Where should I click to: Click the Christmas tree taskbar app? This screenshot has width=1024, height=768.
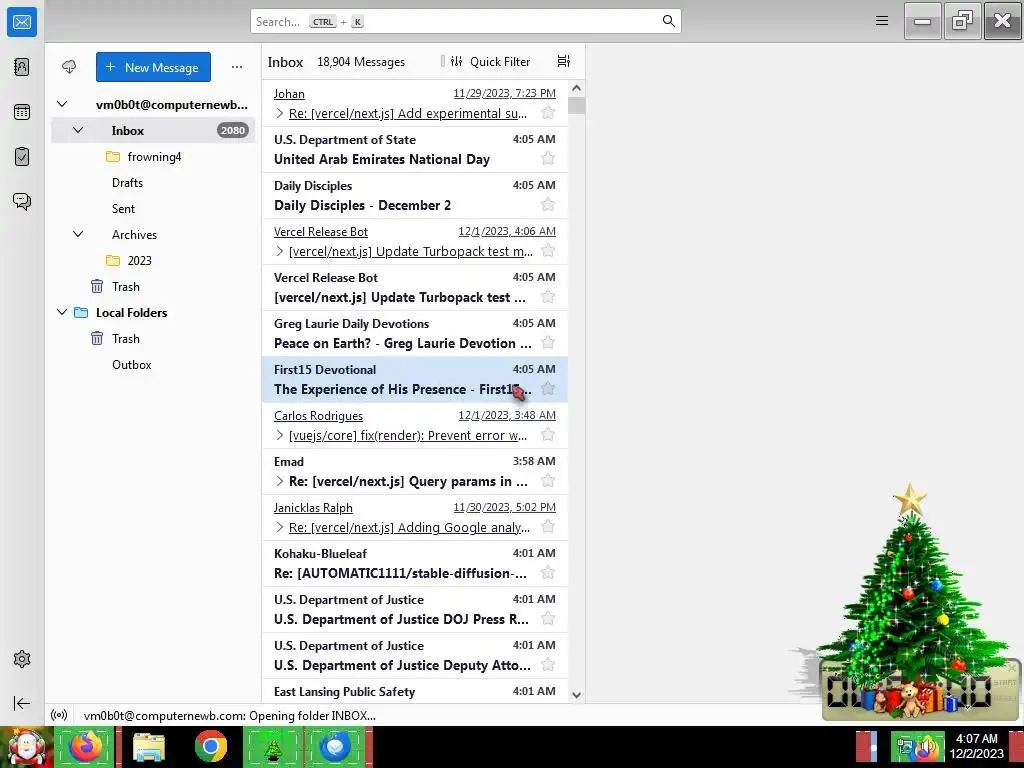[x=272, y=746]
